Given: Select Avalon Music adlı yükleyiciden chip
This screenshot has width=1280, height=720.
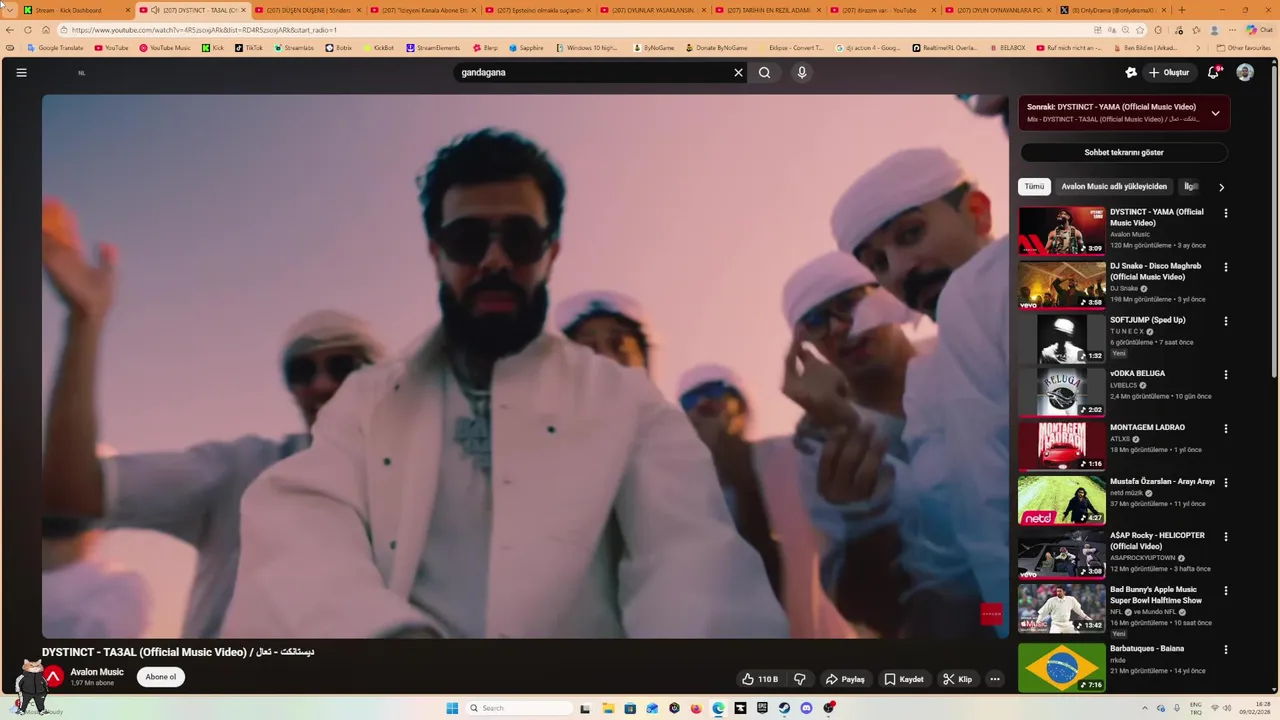Looking at the screenshot, I should coord(1114,187).
